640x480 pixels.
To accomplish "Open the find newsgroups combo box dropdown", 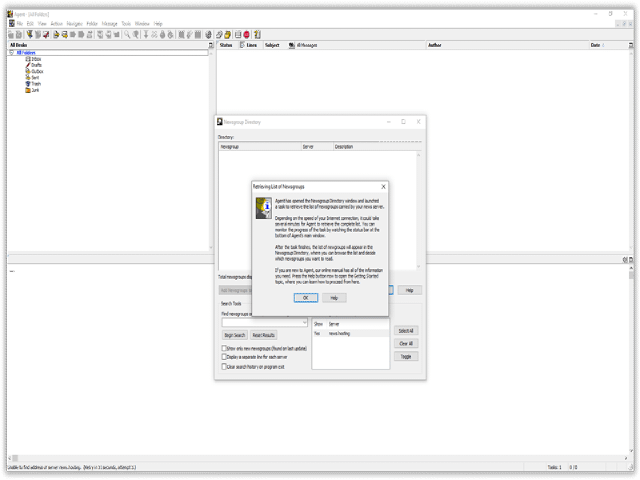I will click(x=304, y=323).
